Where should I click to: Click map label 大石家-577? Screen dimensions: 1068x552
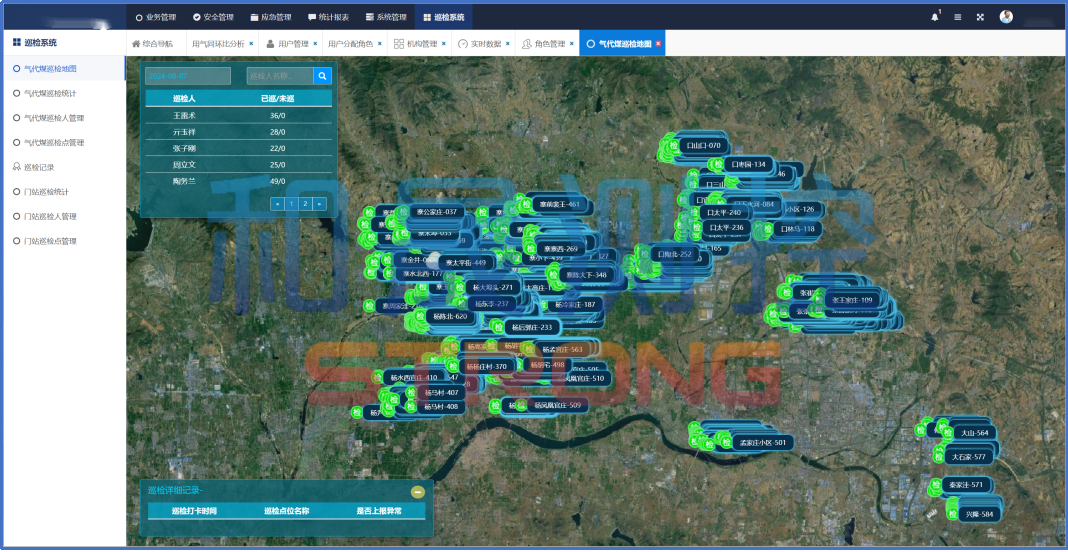969,457
